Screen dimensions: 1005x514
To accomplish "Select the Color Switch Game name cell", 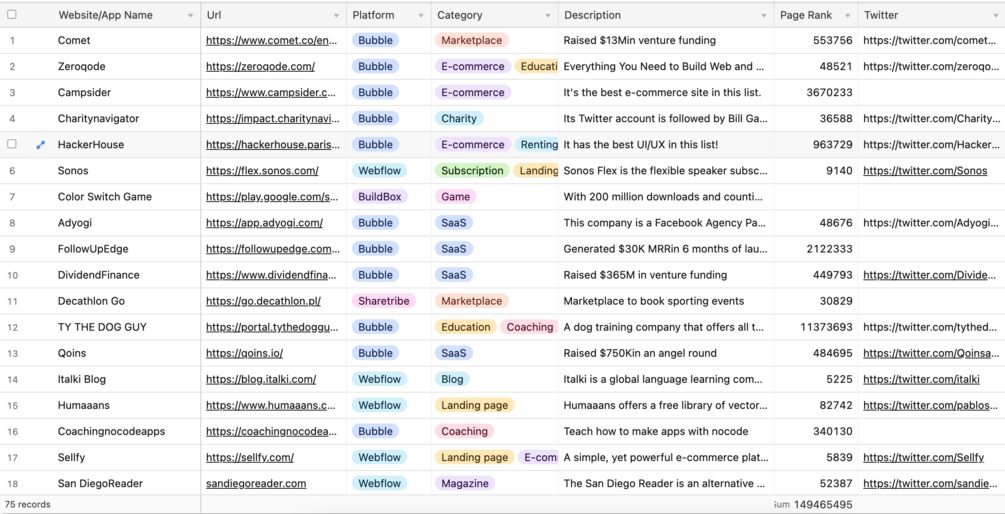I will coord(104,197).
